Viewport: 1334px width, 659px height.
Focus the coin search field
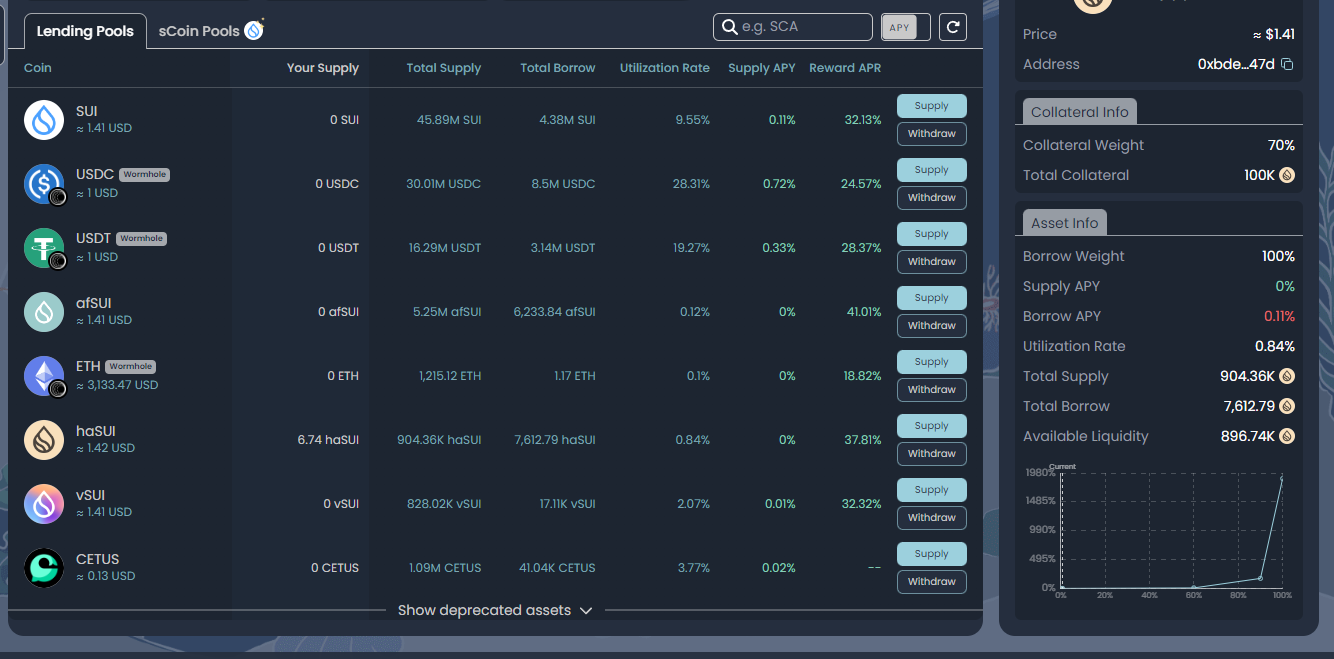click(x=793, y=27)
